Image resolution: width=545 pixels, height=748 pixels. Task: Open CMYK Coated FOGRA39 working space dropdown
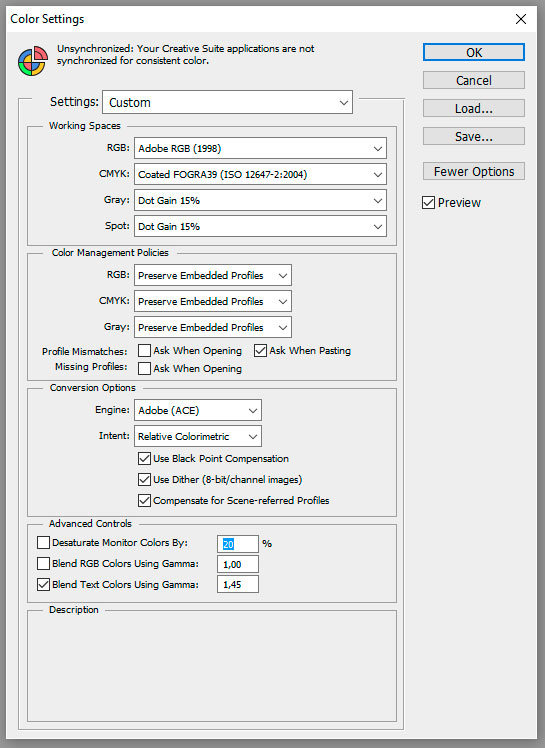260,175
